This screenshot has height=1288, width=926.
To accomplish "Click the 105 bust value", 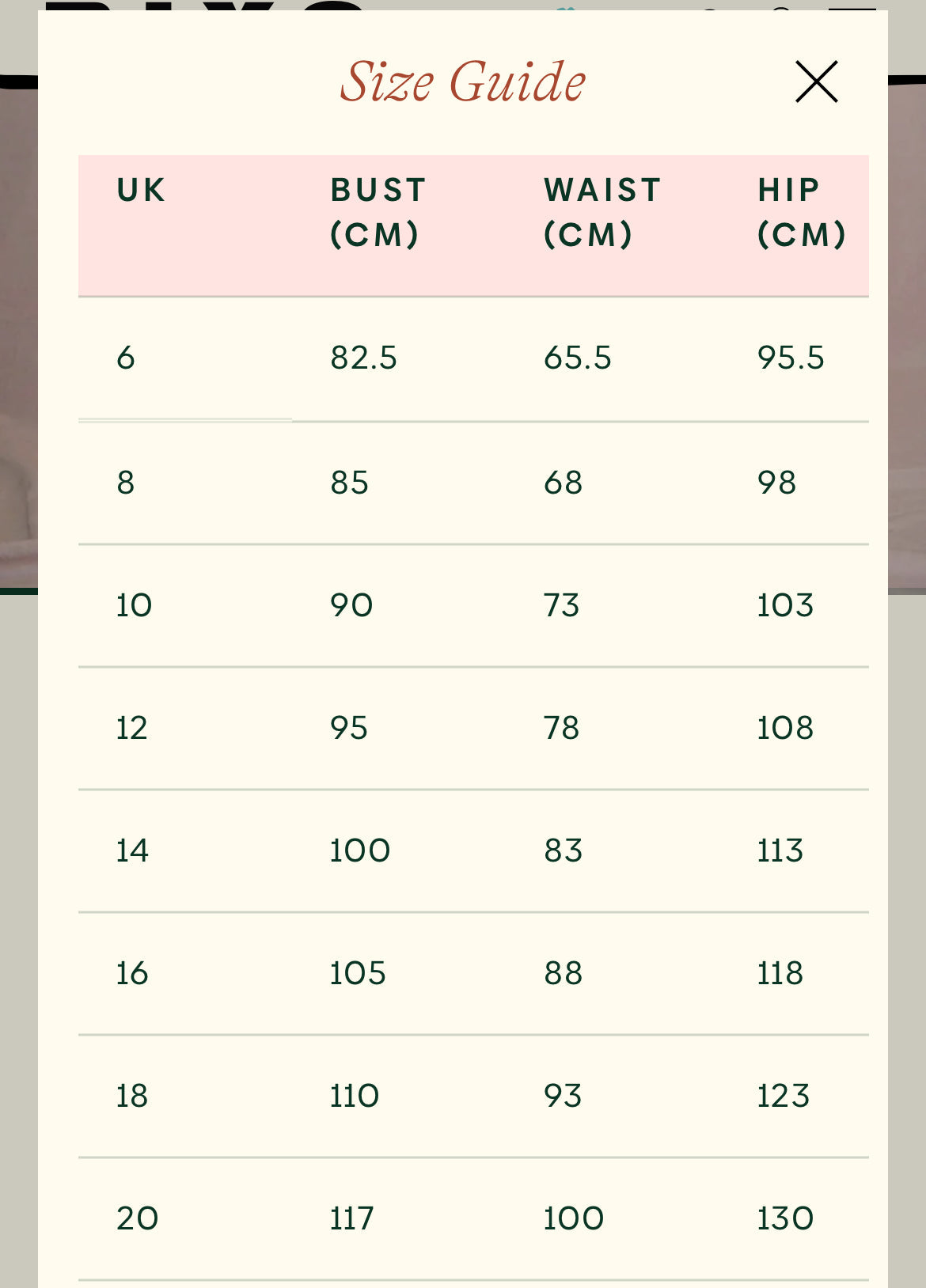I will tap(358, 973).
